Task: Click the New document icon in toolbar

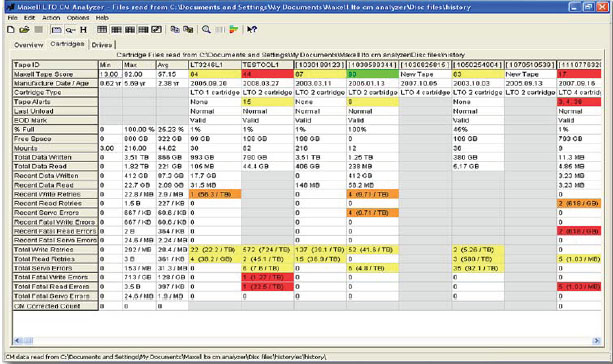Action: pyautogui.click(x=11, y=30)
